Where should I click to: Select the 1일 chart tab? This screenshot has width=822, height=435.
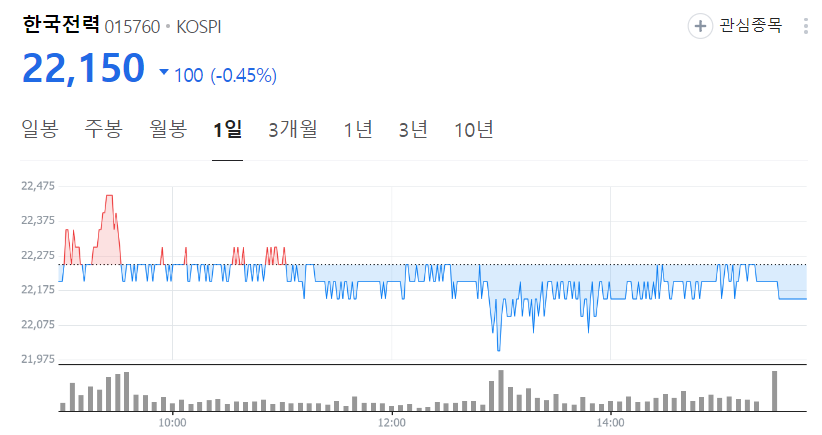[x=228, y=129]
